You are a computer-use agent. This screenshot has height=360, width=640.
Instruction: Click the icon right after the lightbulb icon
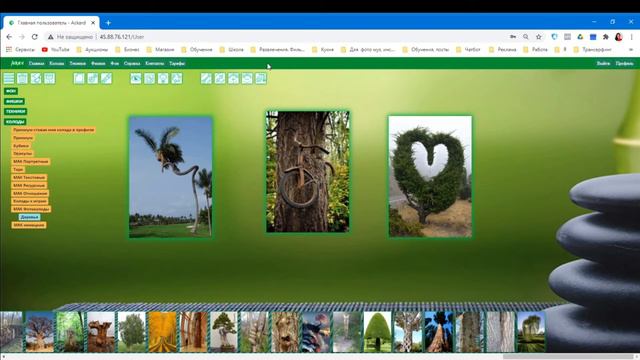[176, 78]
